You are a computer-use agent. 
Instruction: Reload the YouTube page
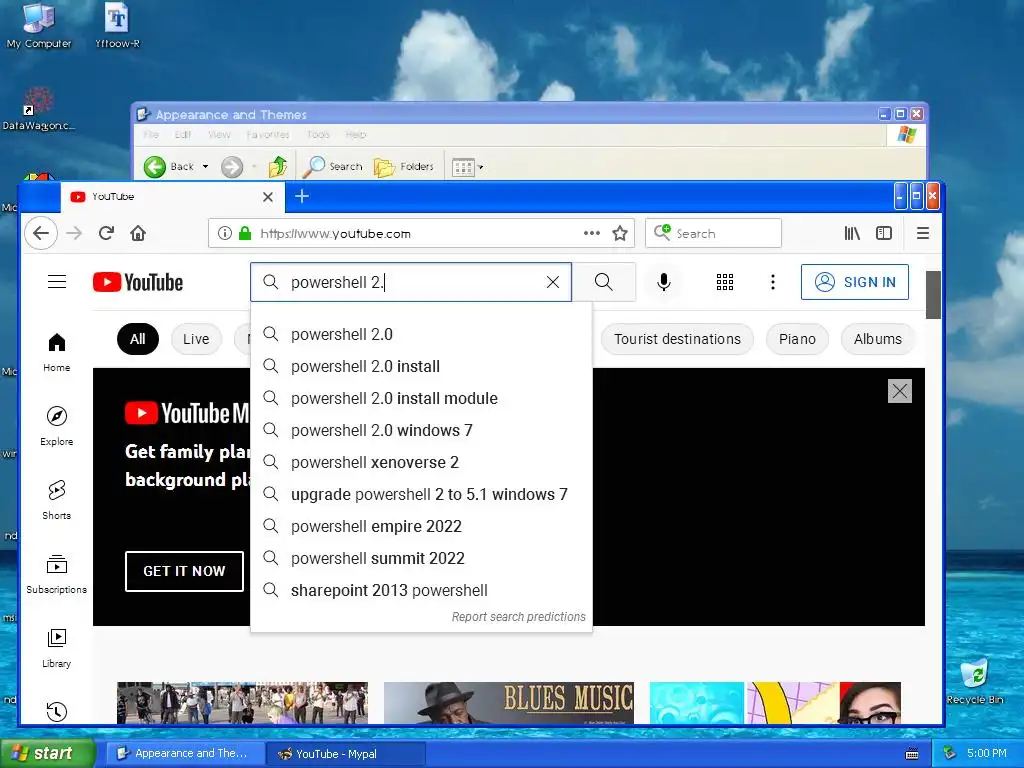(x=106, y=233)
